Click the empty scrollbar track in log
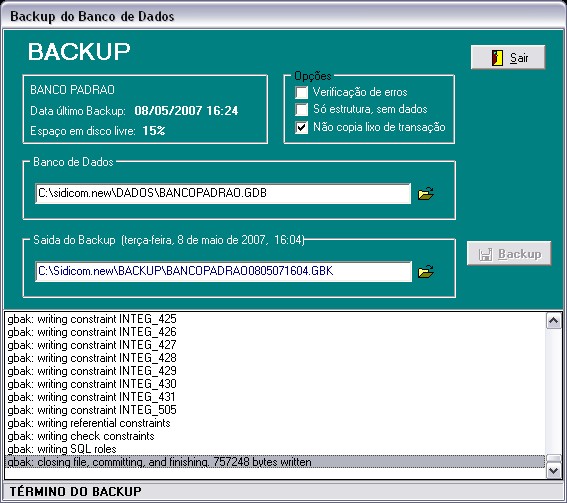The width and height of the screenshot is (567, 503). coord(554,391)
